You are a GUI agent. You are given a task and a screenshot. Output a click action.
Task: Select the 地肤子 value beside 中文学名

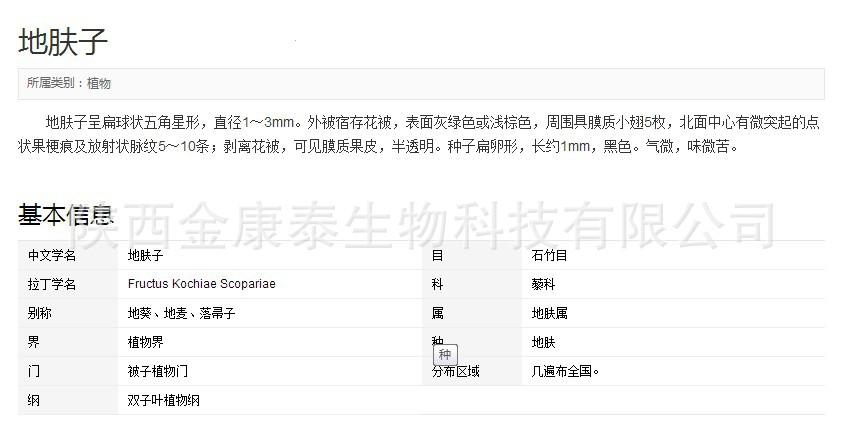click(145, 256)
